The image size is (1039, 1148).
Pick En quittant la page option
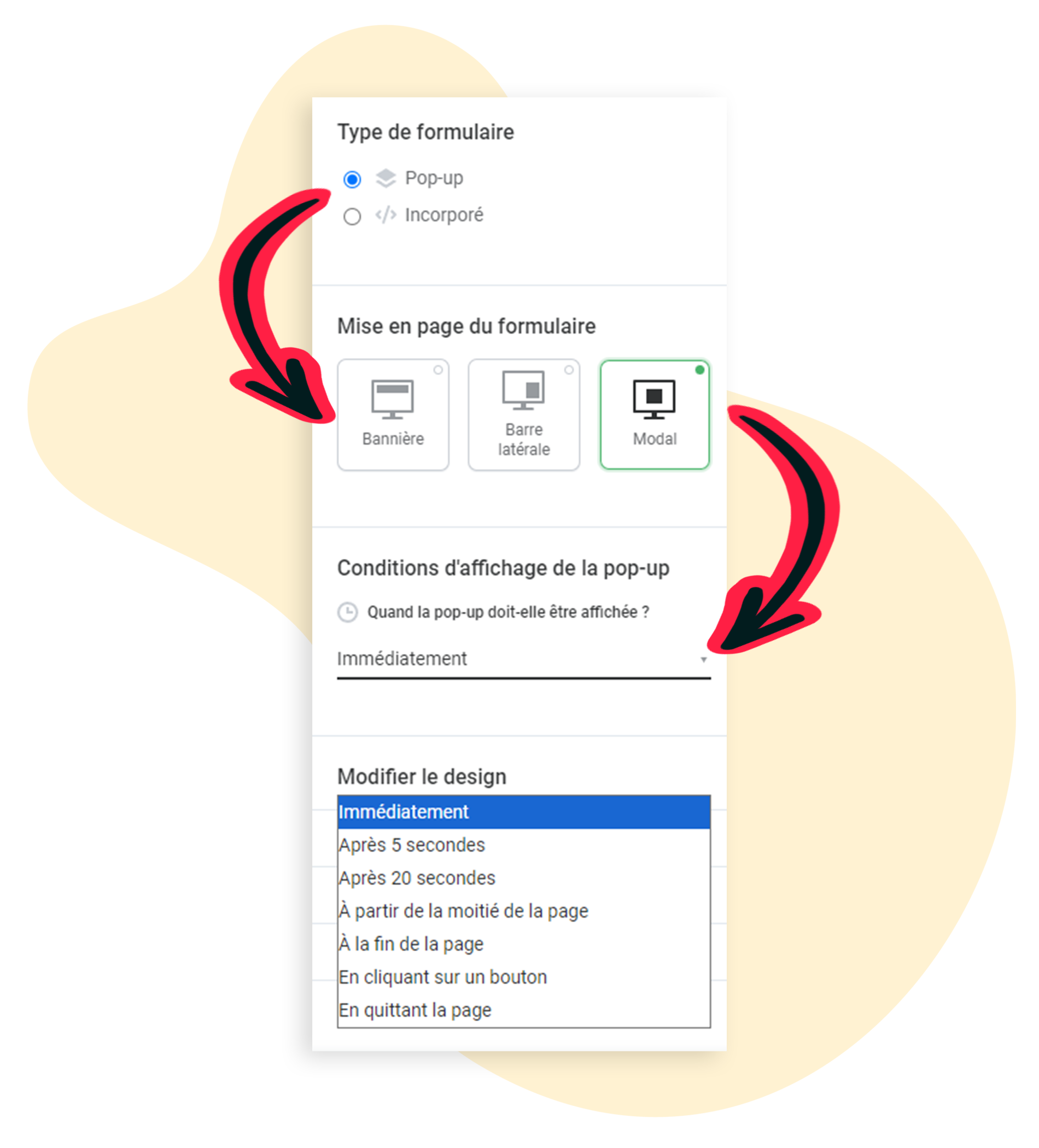click(523, 1010)
